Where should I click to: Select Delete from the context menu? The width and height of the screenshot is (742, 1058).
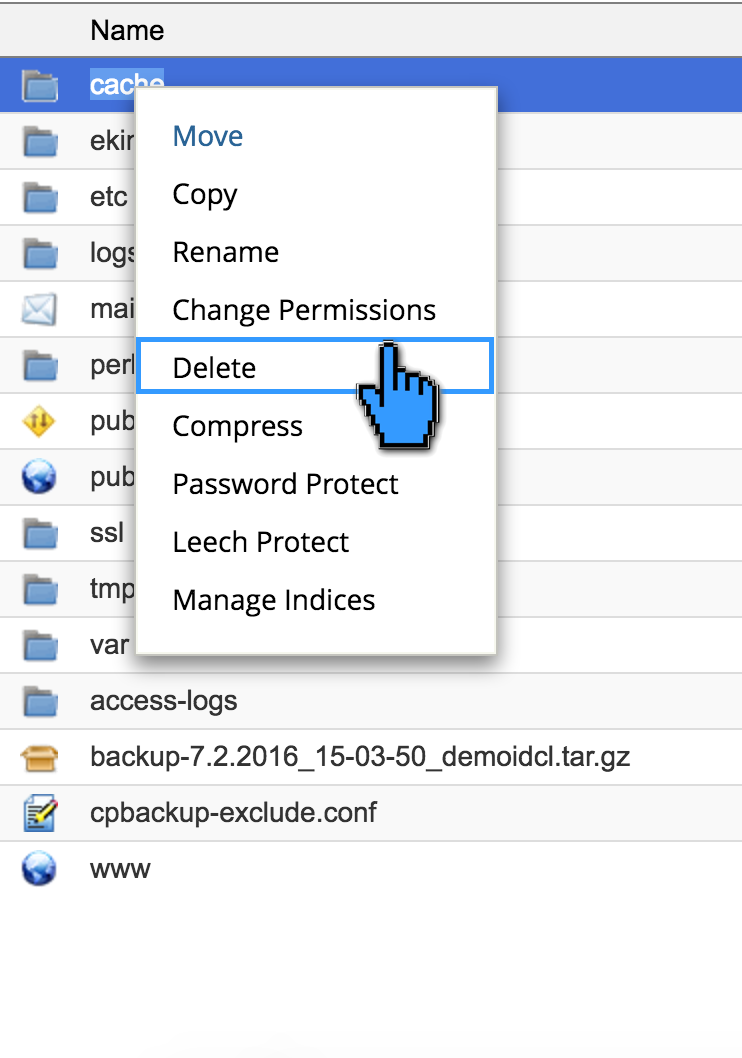214,367
